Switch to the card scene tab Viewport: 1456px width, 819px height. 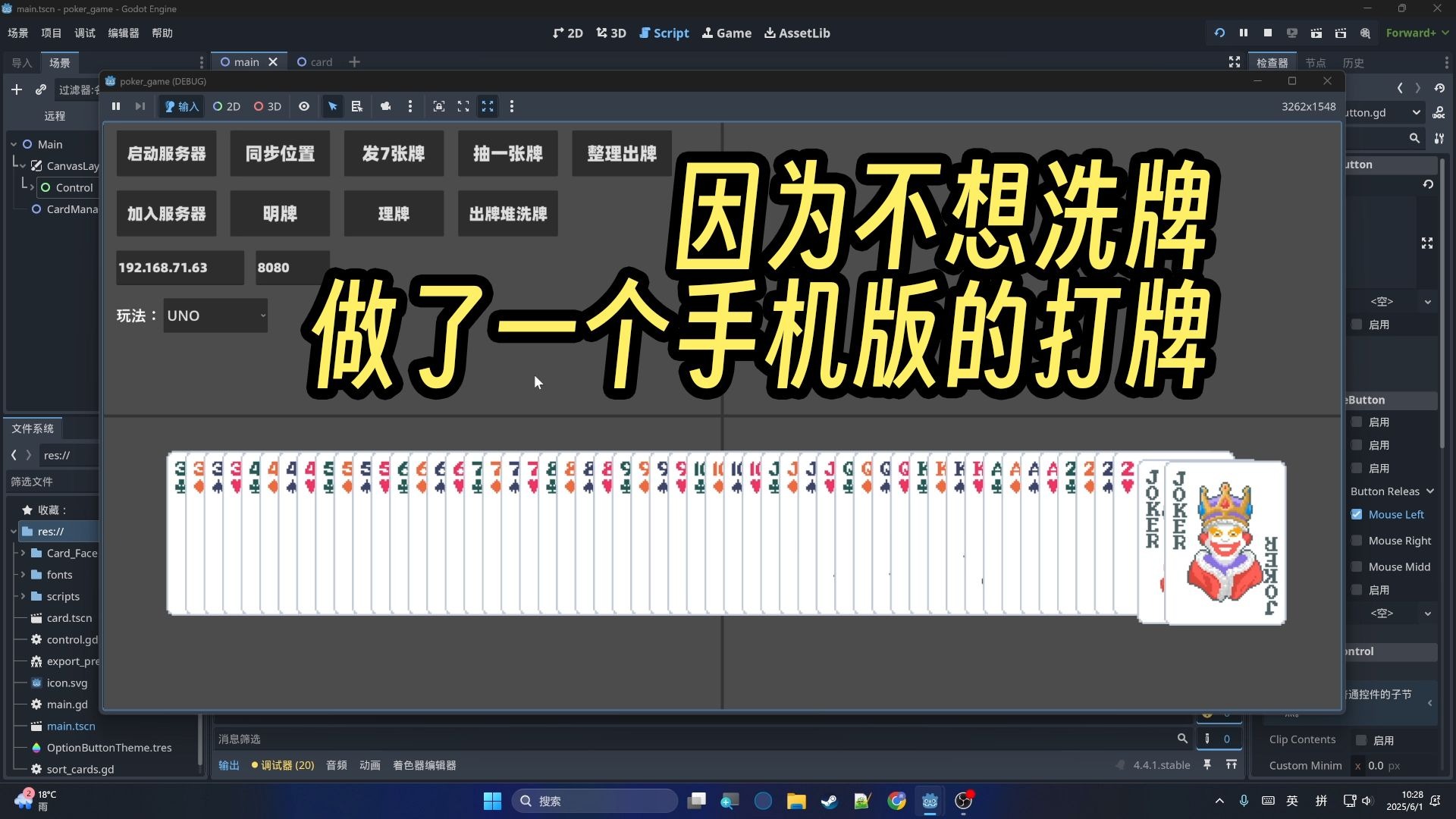[x=315, y=61]
